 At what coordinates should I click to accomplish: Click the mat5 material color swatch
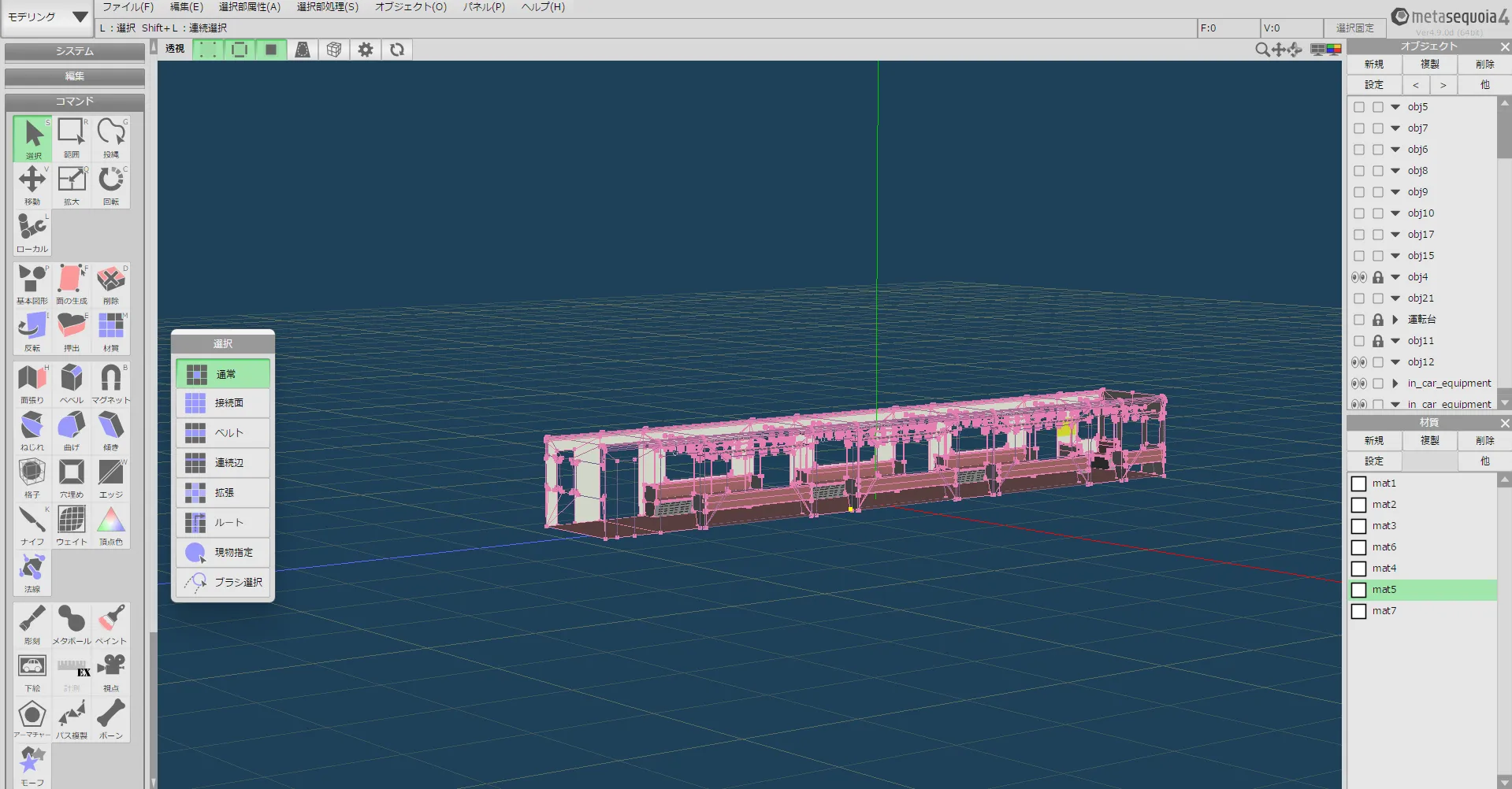pos(1358,590)
